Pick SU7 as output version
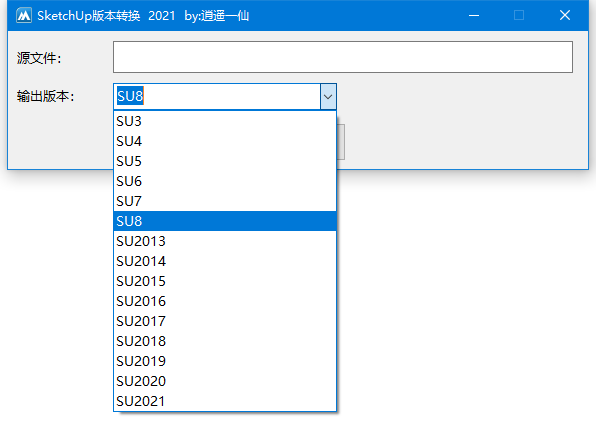 click(x=225, y=201)
